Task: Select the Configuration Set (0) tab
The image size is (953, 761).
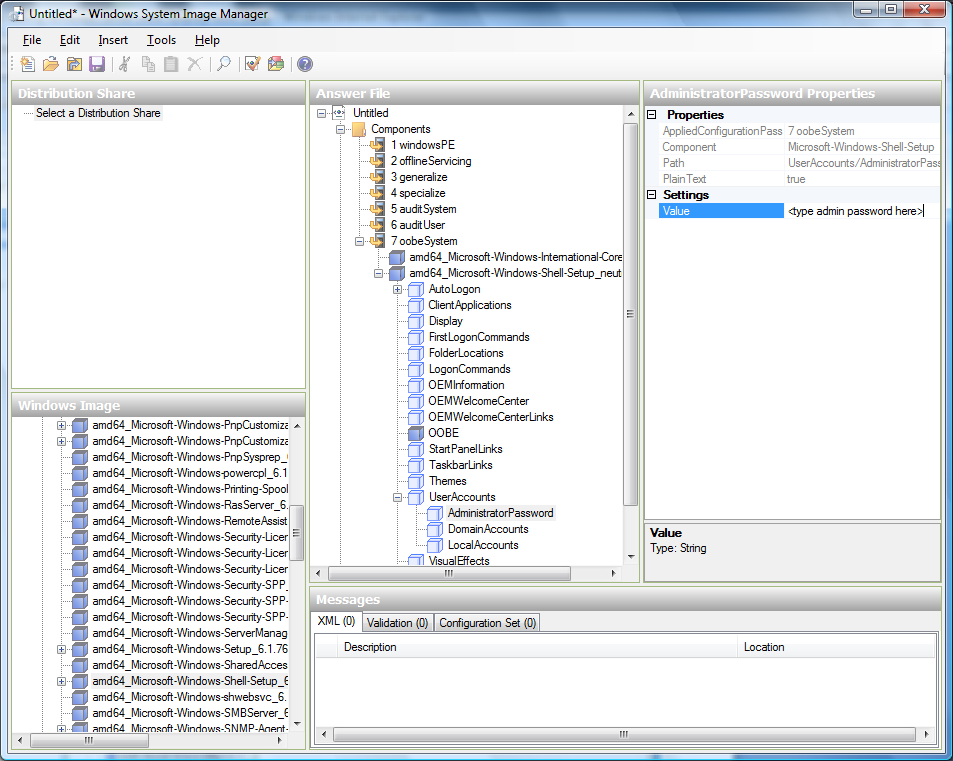Action: pos(487,621)
